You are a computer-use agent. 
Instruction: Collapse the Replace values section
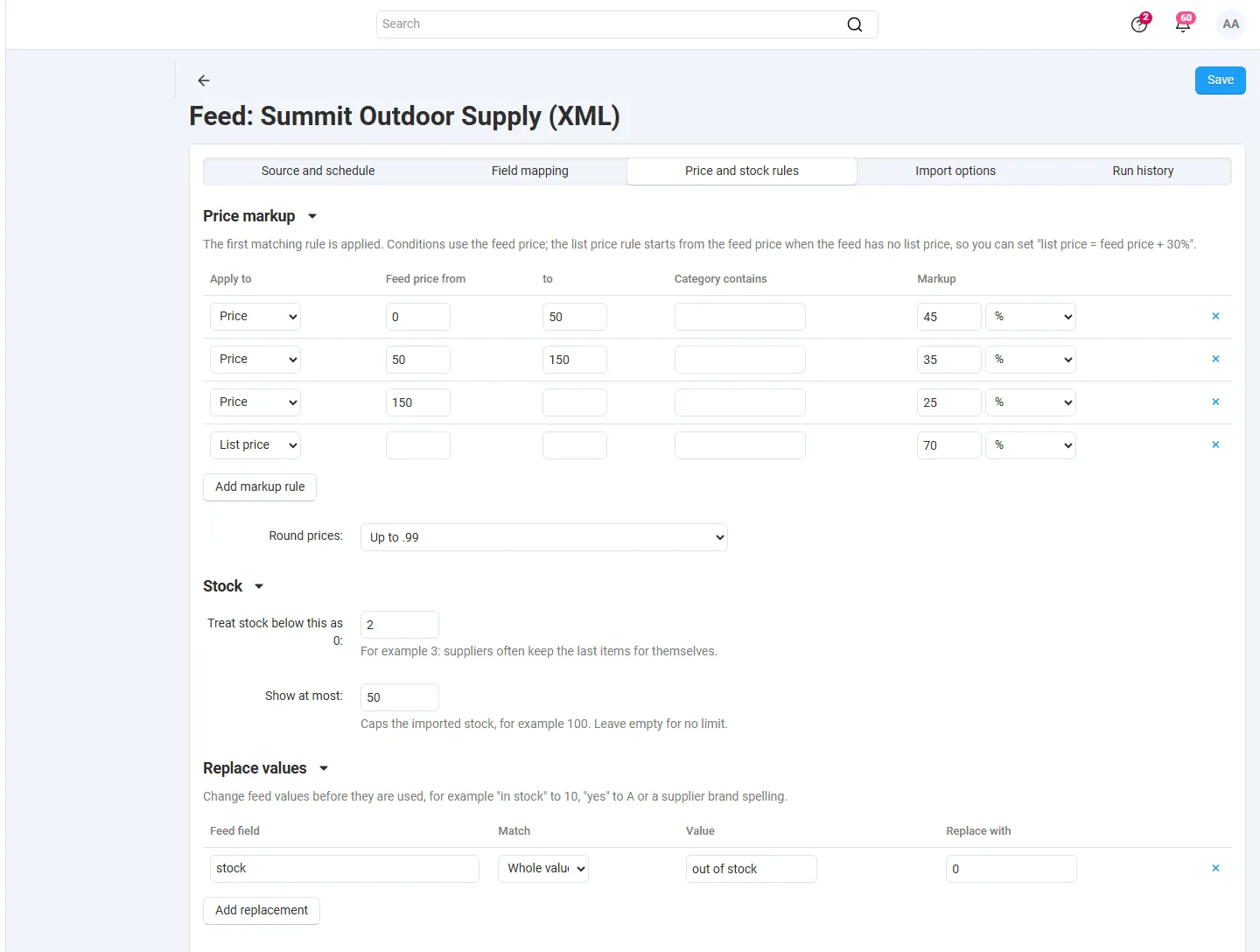[x=324, y=768]
